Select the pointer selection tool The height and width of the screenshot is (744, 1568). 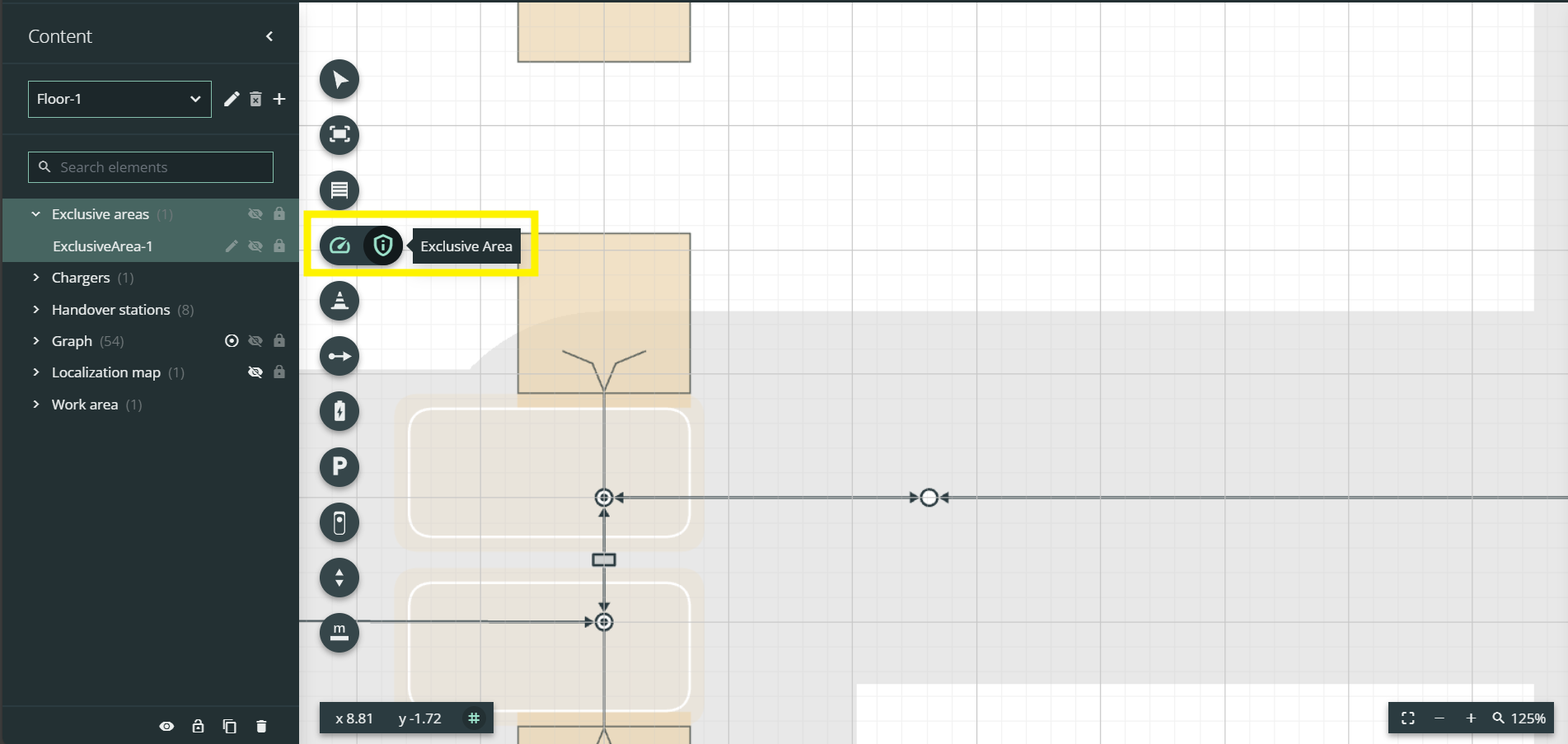coord(339,79)
